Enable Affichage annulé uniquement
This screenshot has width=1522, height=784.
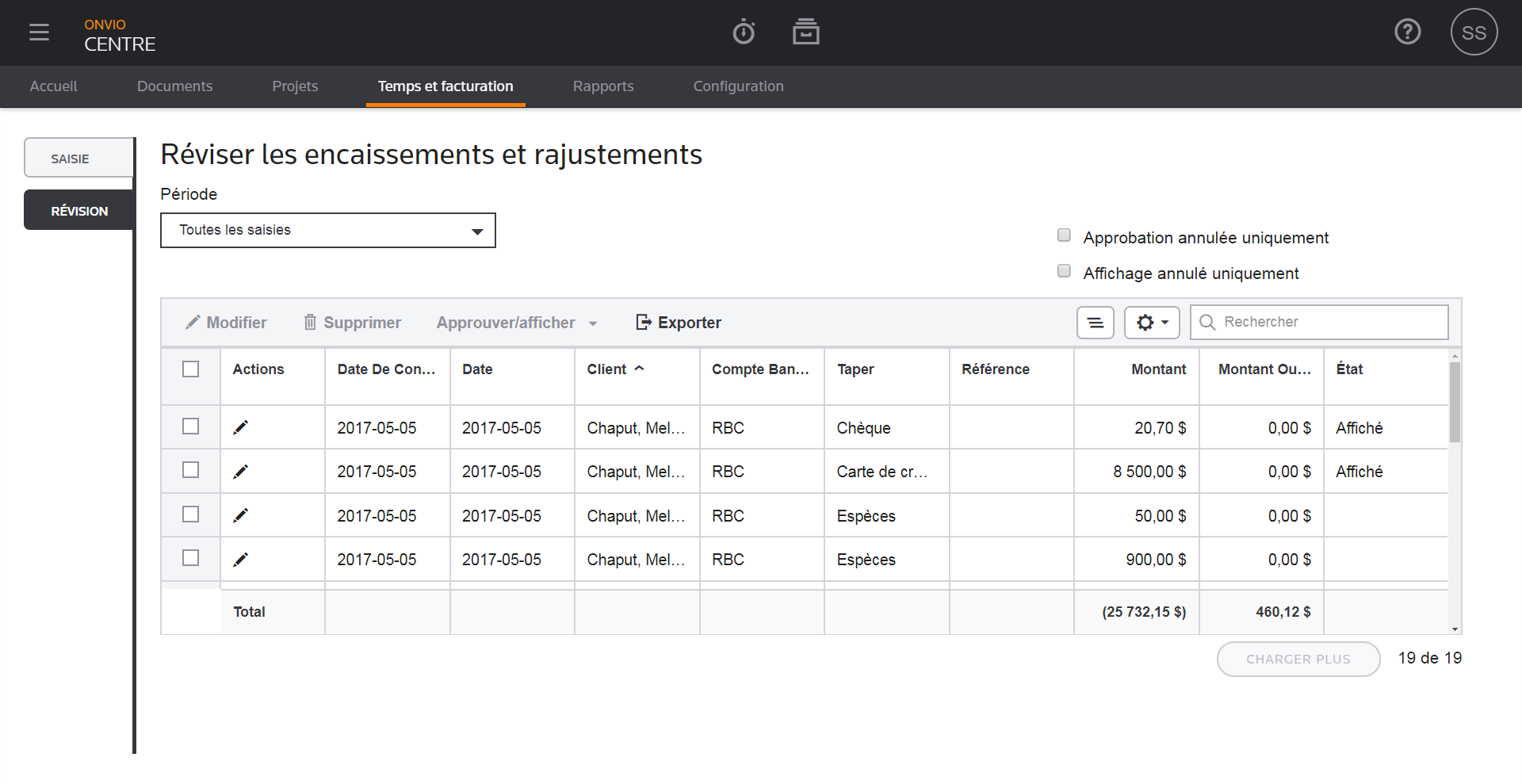click(1064, 271)
